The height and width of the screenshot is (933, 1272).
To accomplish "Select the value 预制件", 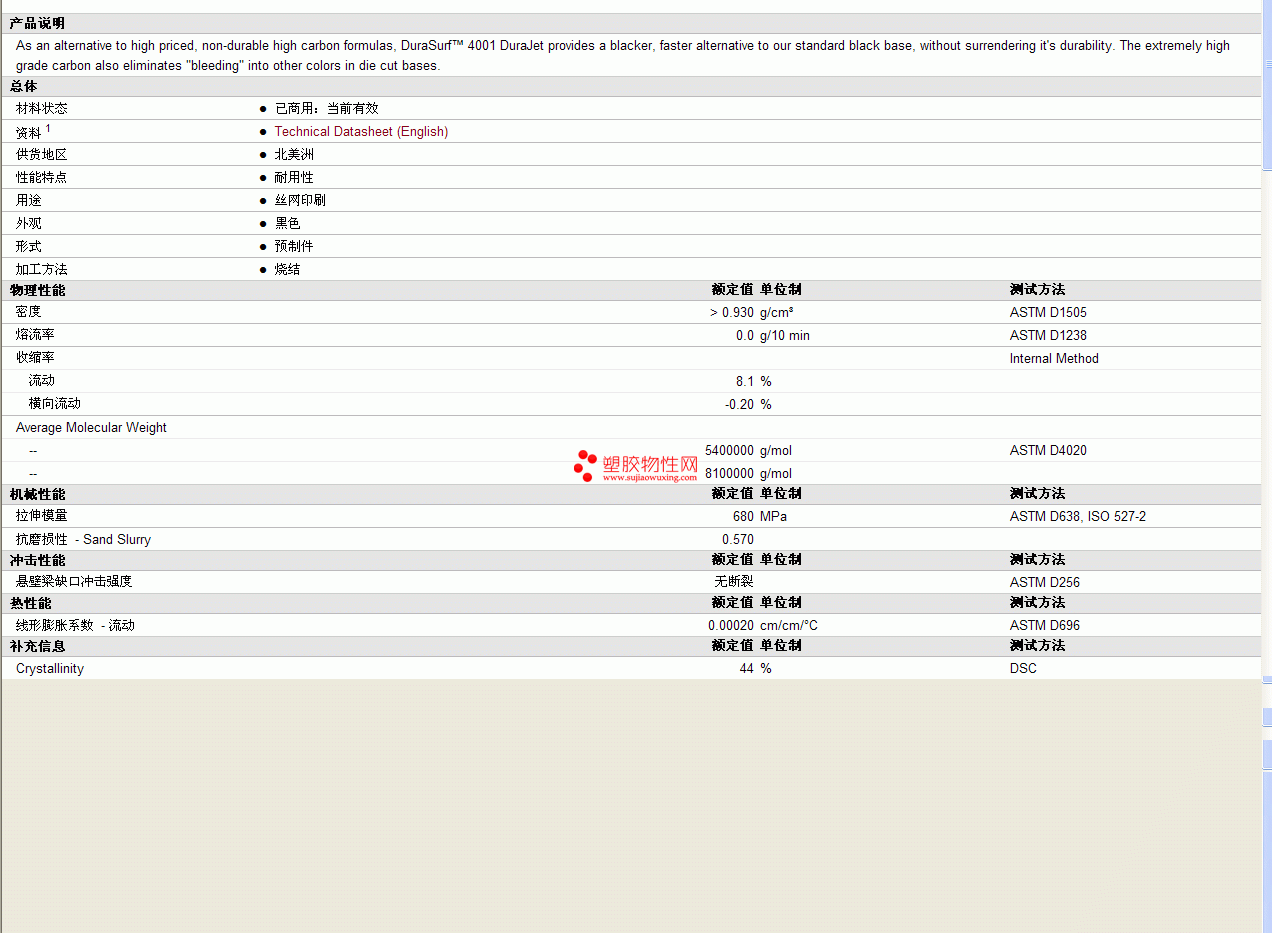I will click(294, 246).
